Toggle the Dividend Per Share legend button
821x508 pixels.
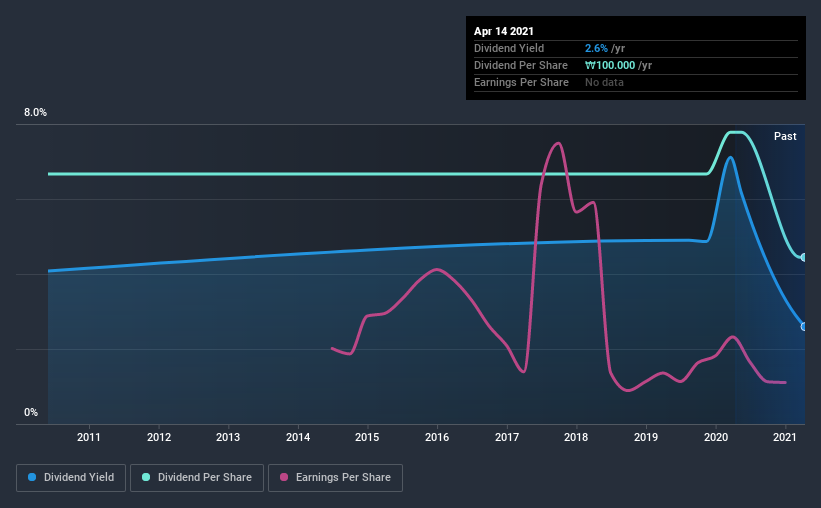(x=197, y=478)
